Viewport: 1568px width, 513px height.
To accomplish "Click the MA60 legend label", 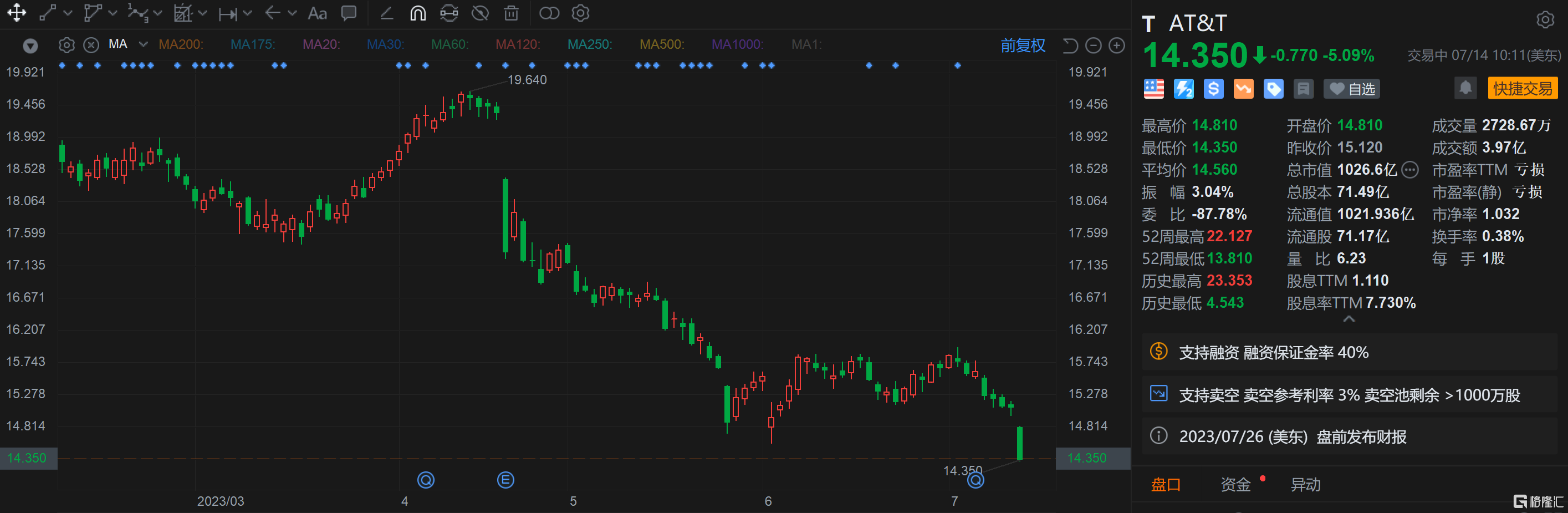I will pos(450,44).
